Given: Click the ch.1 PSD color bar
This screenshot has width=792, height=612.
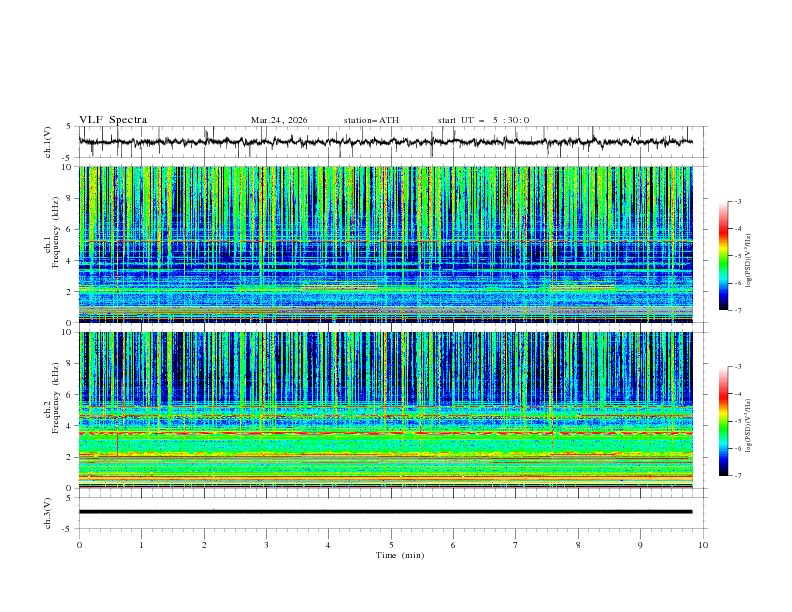Looking at the screenshot, I should pyautogui.click(x=723, y=256).
